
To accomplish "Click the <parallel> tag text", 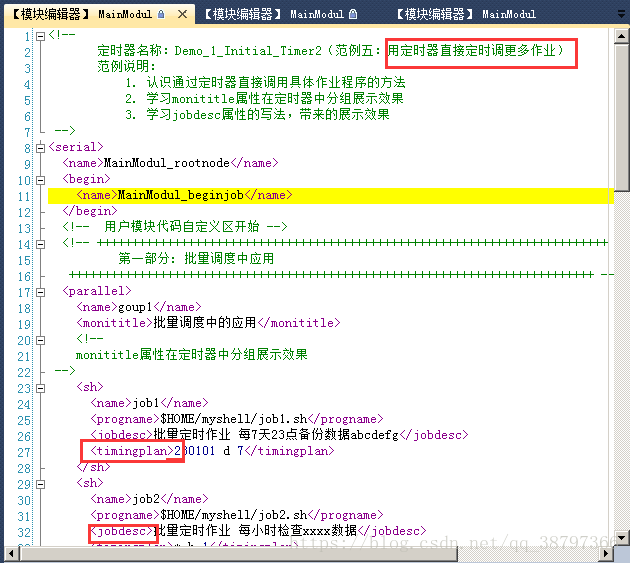I will coord(97,291).
